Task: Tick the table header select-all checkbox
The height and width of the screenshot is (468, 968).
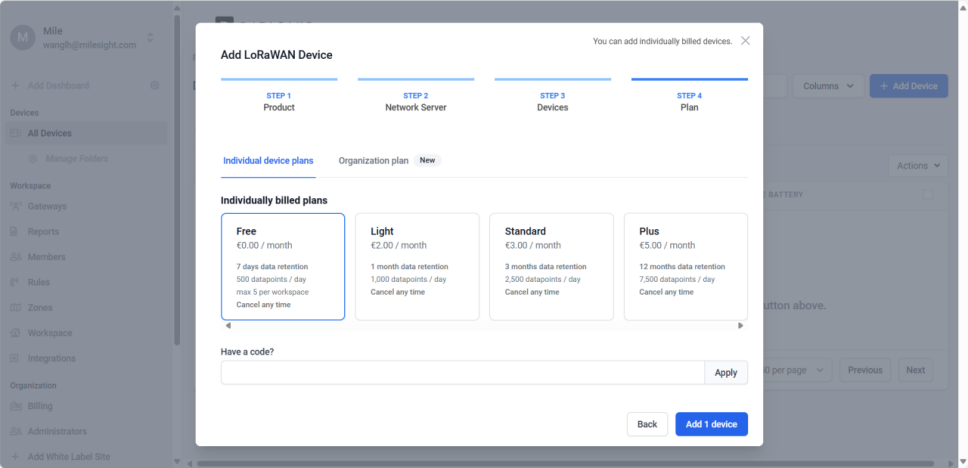Action: [x=927, y=195]
